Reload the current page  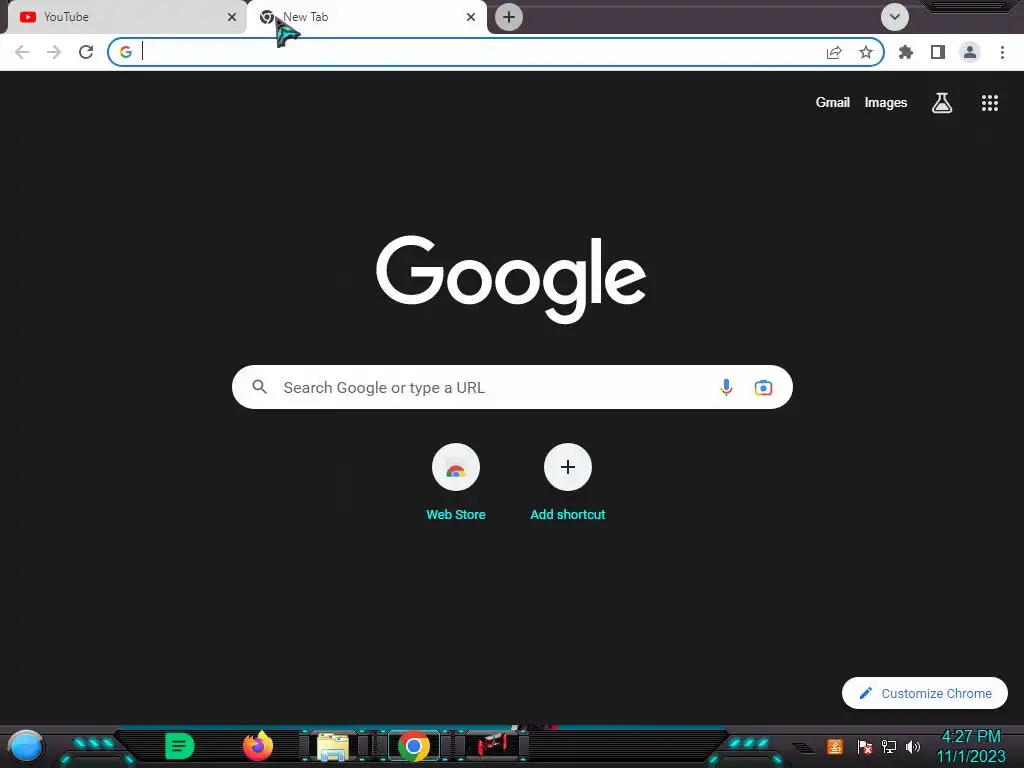click(x=86, y=52)
